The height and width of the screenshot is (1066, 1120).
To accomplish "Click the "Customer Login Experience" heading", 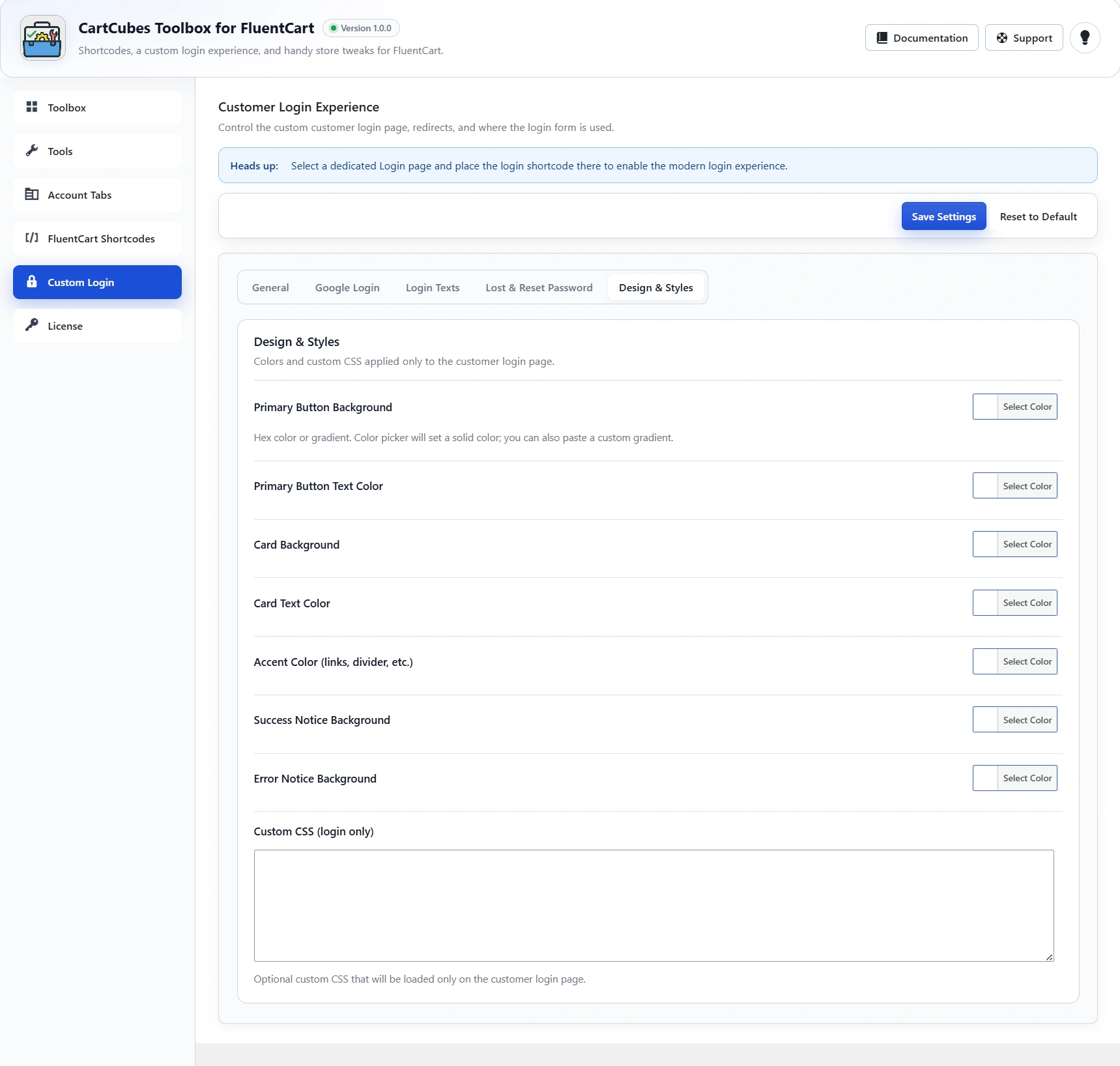I will pos(298,107).
